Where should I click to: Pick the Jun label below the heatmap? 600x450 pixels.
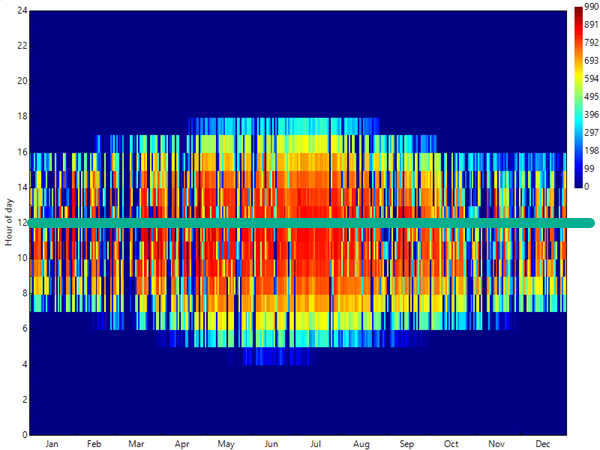click(271, 443)
